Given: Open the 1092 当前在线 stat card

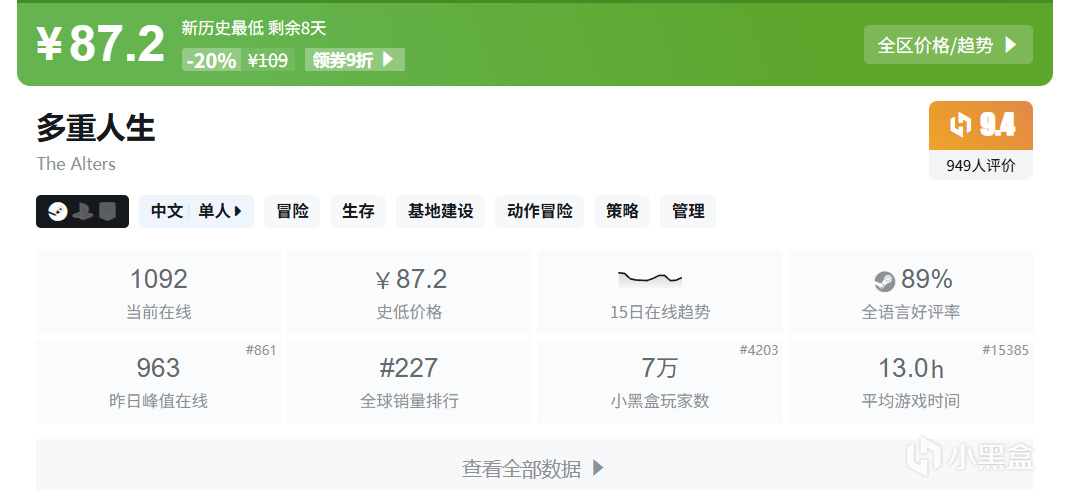Looking at the screenshot, I should [158, 292].
